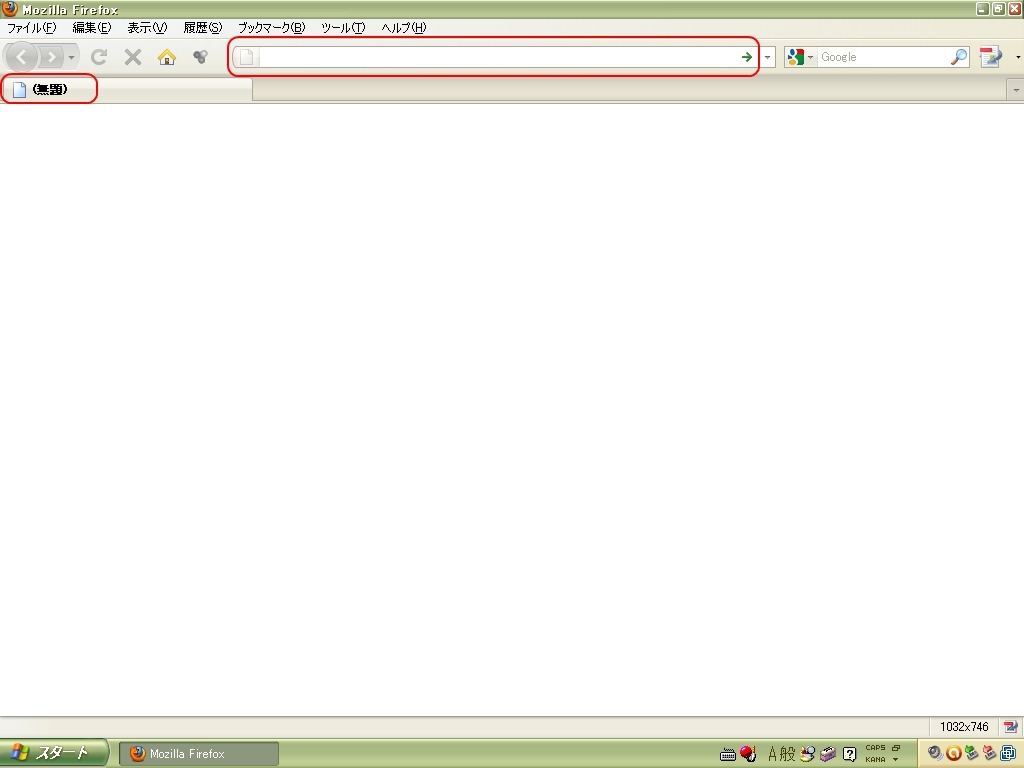
Task: Go forward with the Forward arrow
Action: 51,57
